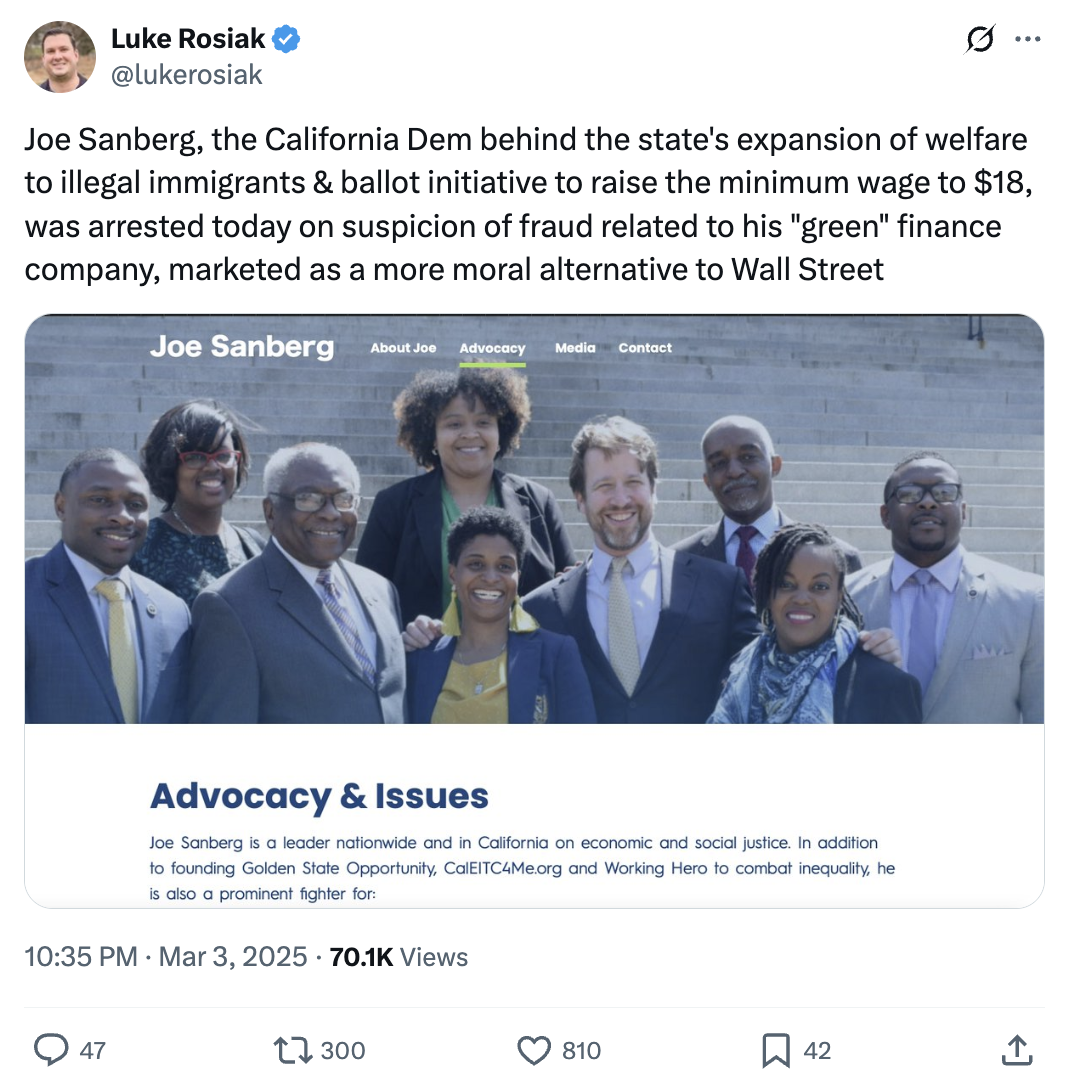Click the 810 likes count

581,1050
